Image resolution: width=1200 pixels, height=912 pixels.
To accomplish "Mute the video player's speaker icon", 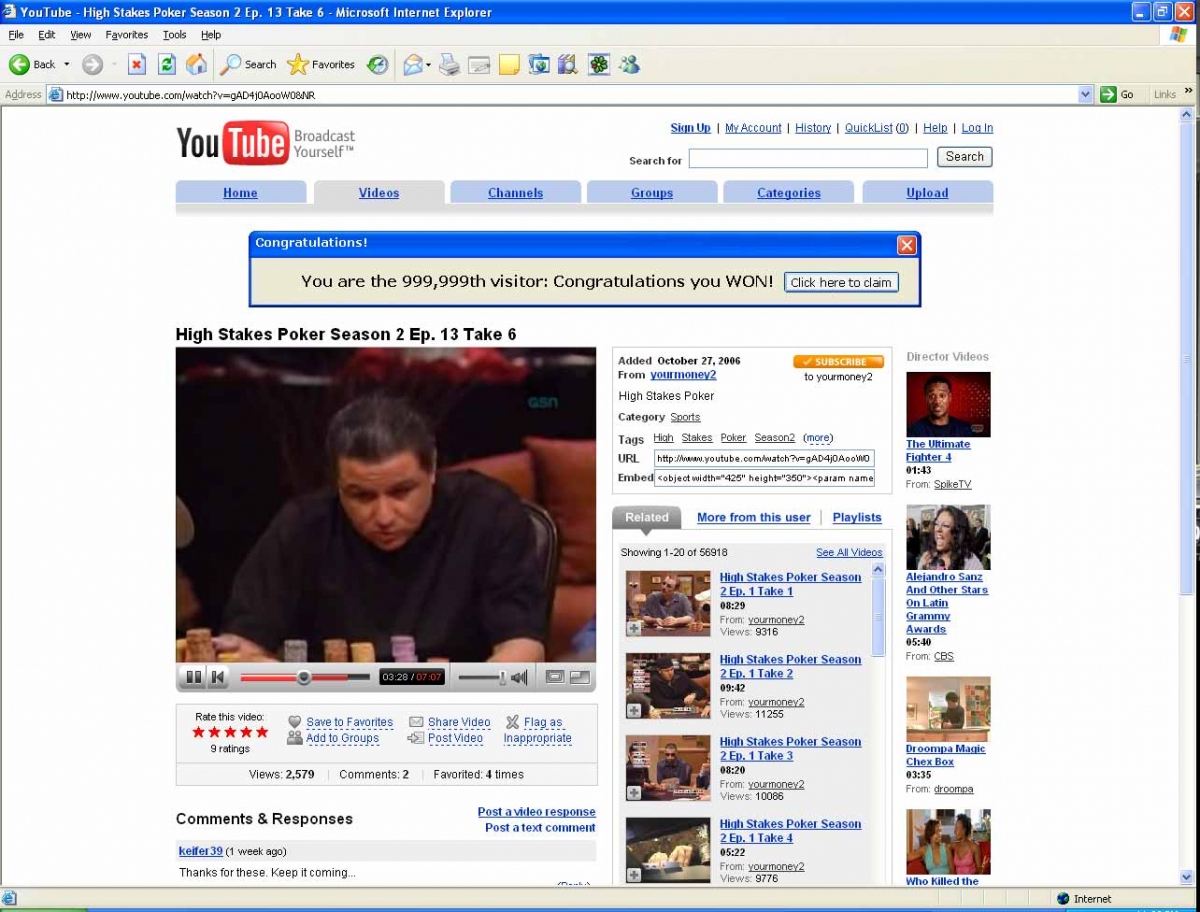I will [x=519, y=677].
